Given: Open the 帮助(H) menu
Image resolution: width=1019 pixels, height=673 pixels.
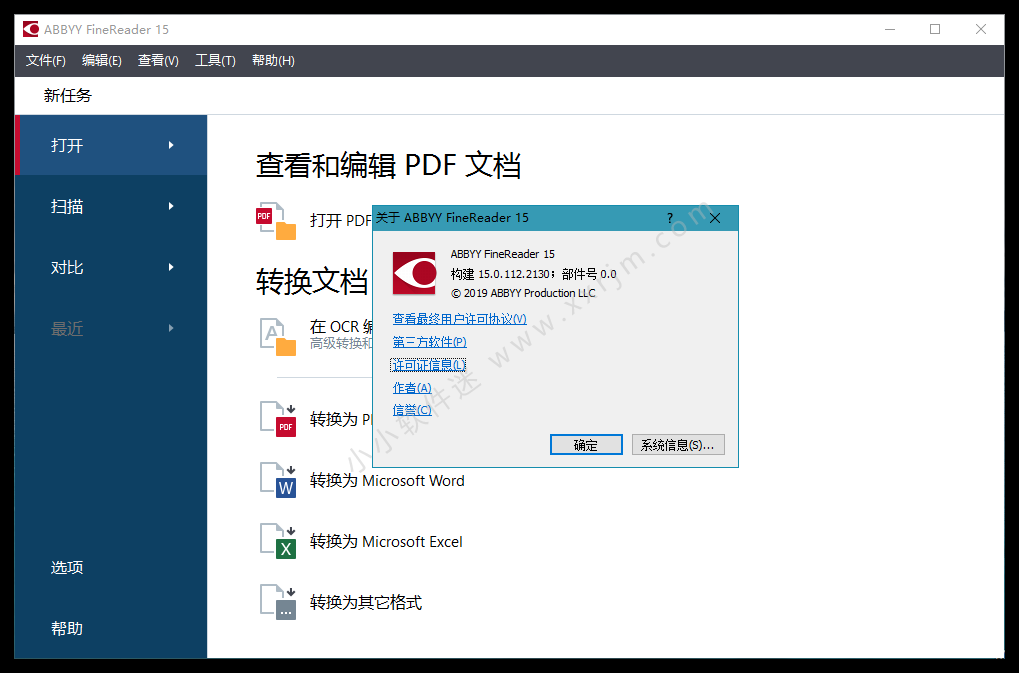Looking at the screenshot, I should pos(273,60).
